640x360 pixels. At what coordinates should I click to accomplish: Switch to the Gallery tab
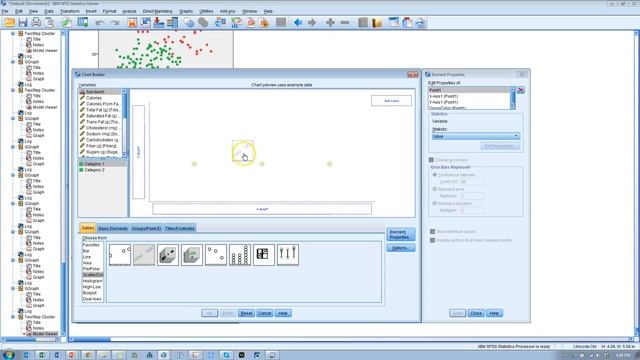click(88, 228)
